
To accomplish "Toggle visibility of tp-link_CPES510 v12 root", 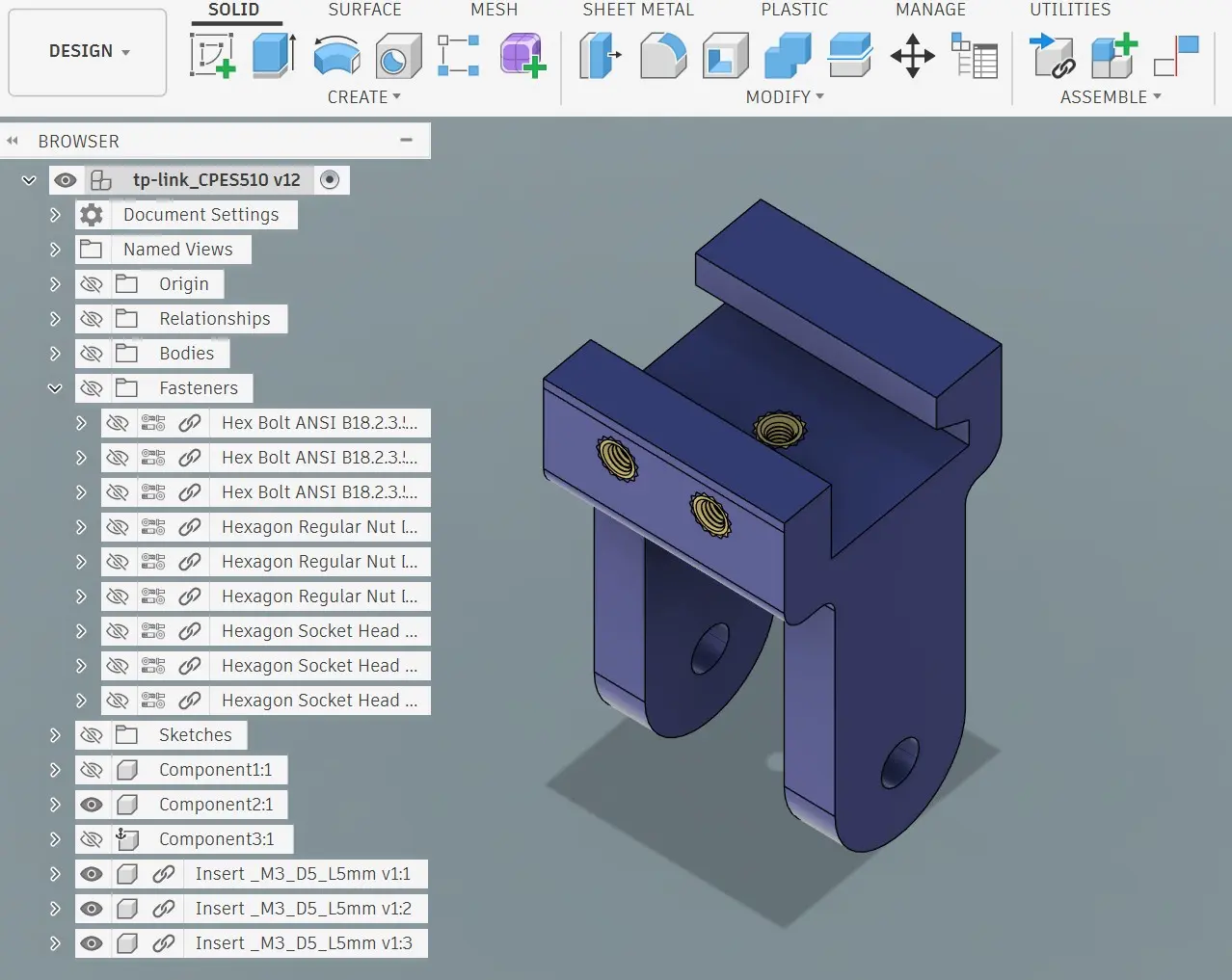I will [66, 180].
